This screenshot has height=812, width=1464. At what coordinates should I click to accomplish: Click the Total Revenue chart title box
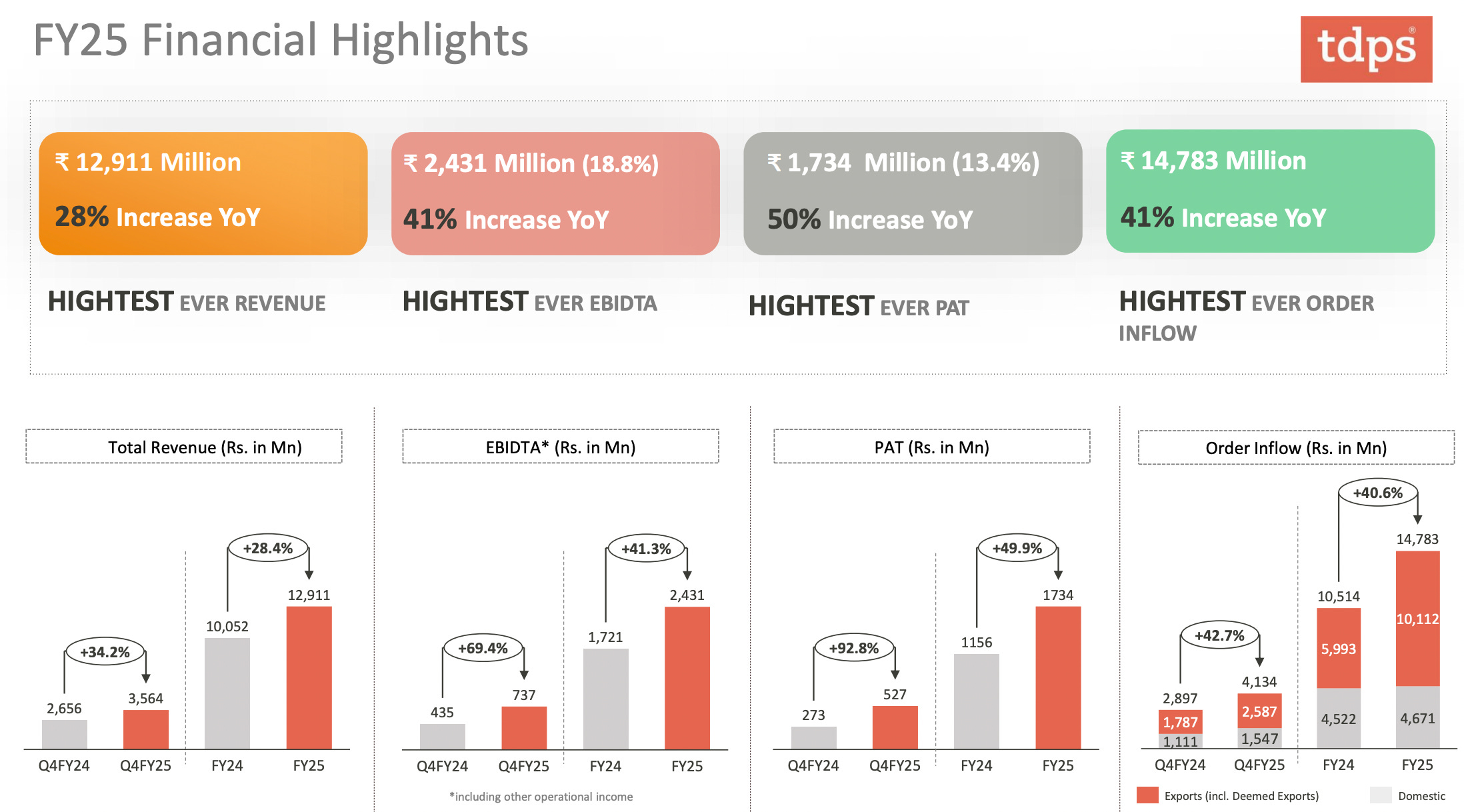(184, 447)
